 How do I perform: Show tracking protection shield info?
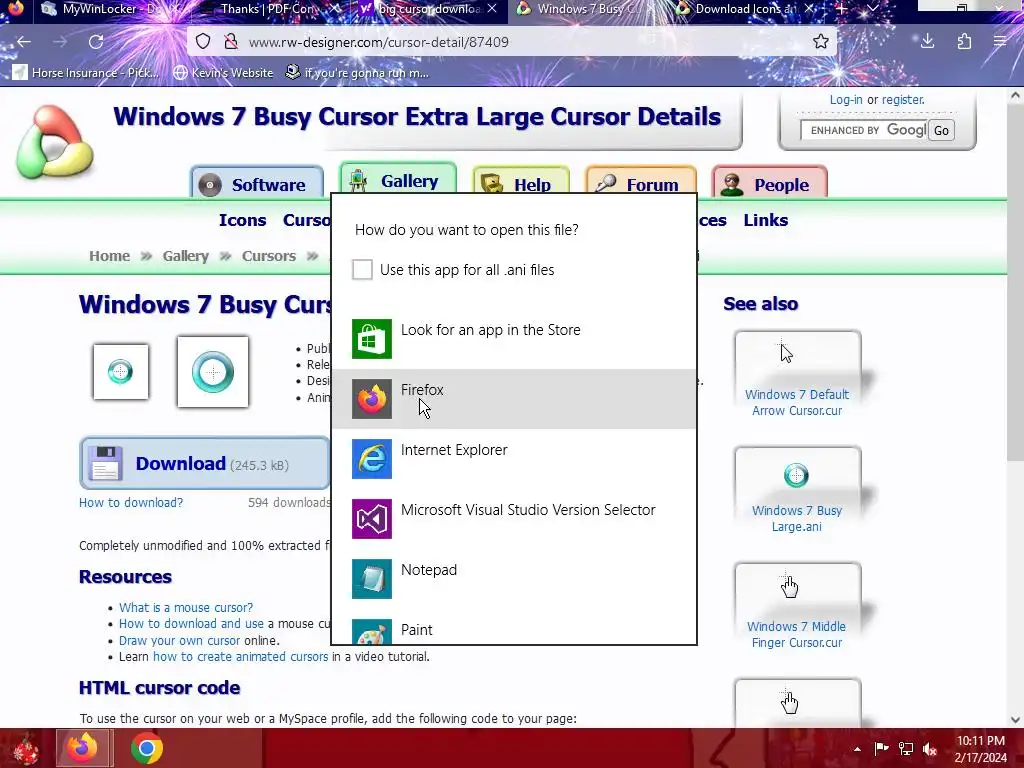[x=203, y=42]
